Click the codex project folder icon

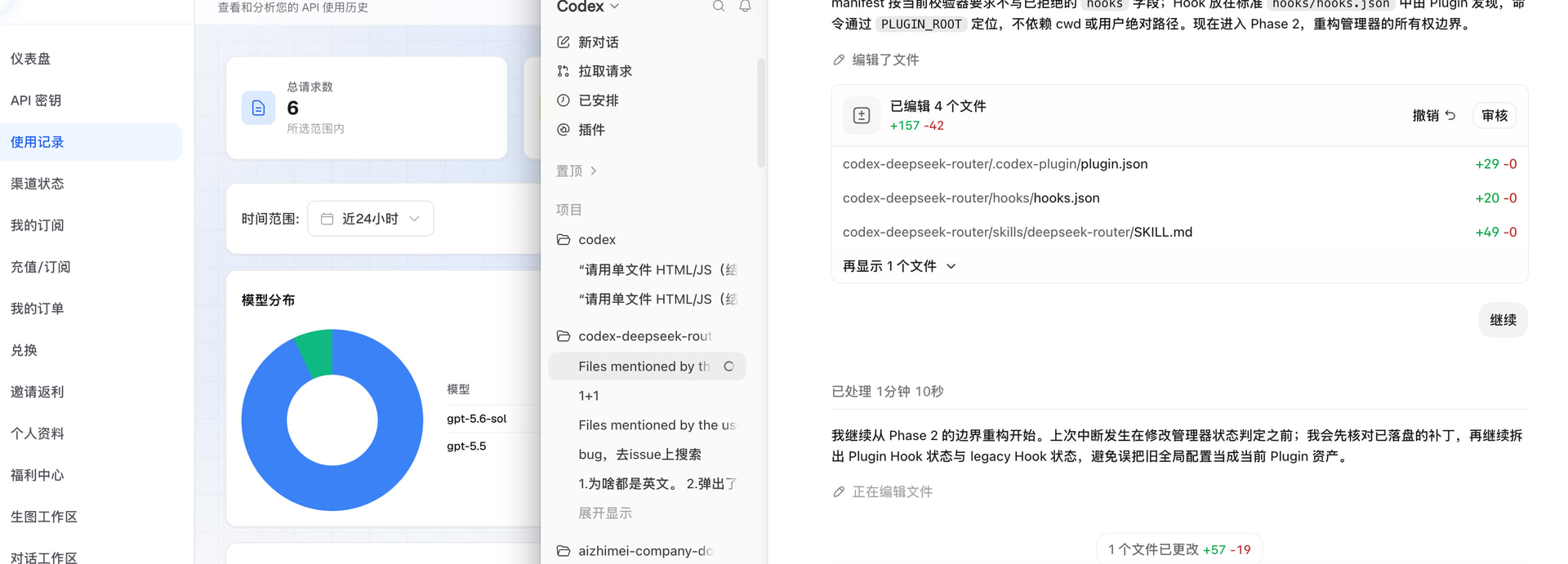coord(563,239)
